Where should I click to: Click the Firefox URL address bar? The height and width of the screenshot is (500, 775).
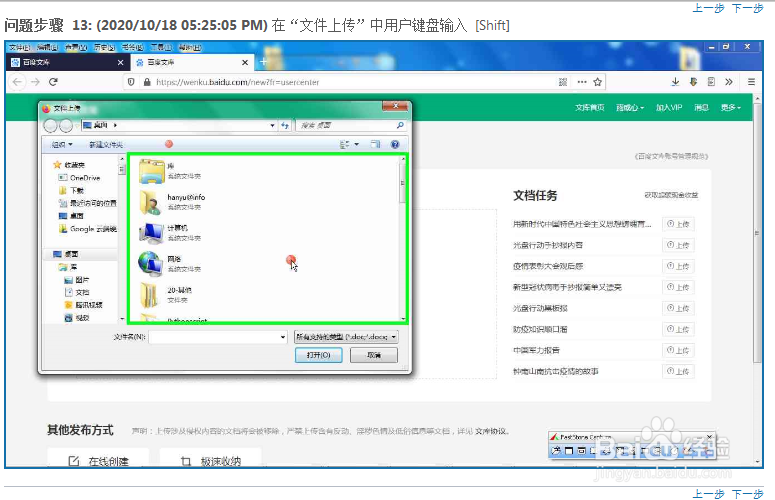tap(356, 82)
